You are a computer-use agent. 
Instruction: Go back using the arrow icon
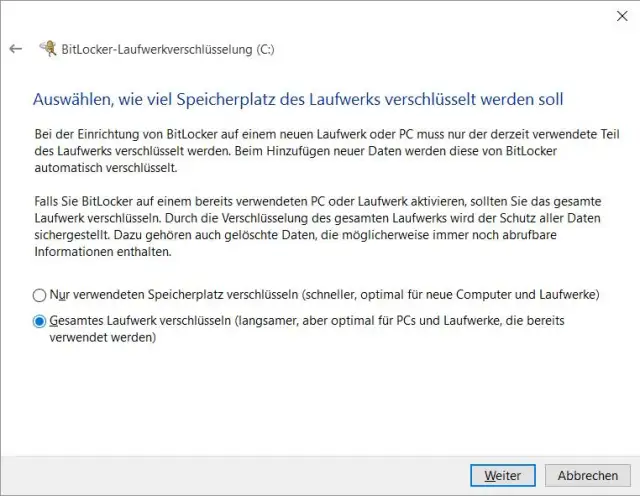coord(16,49)
